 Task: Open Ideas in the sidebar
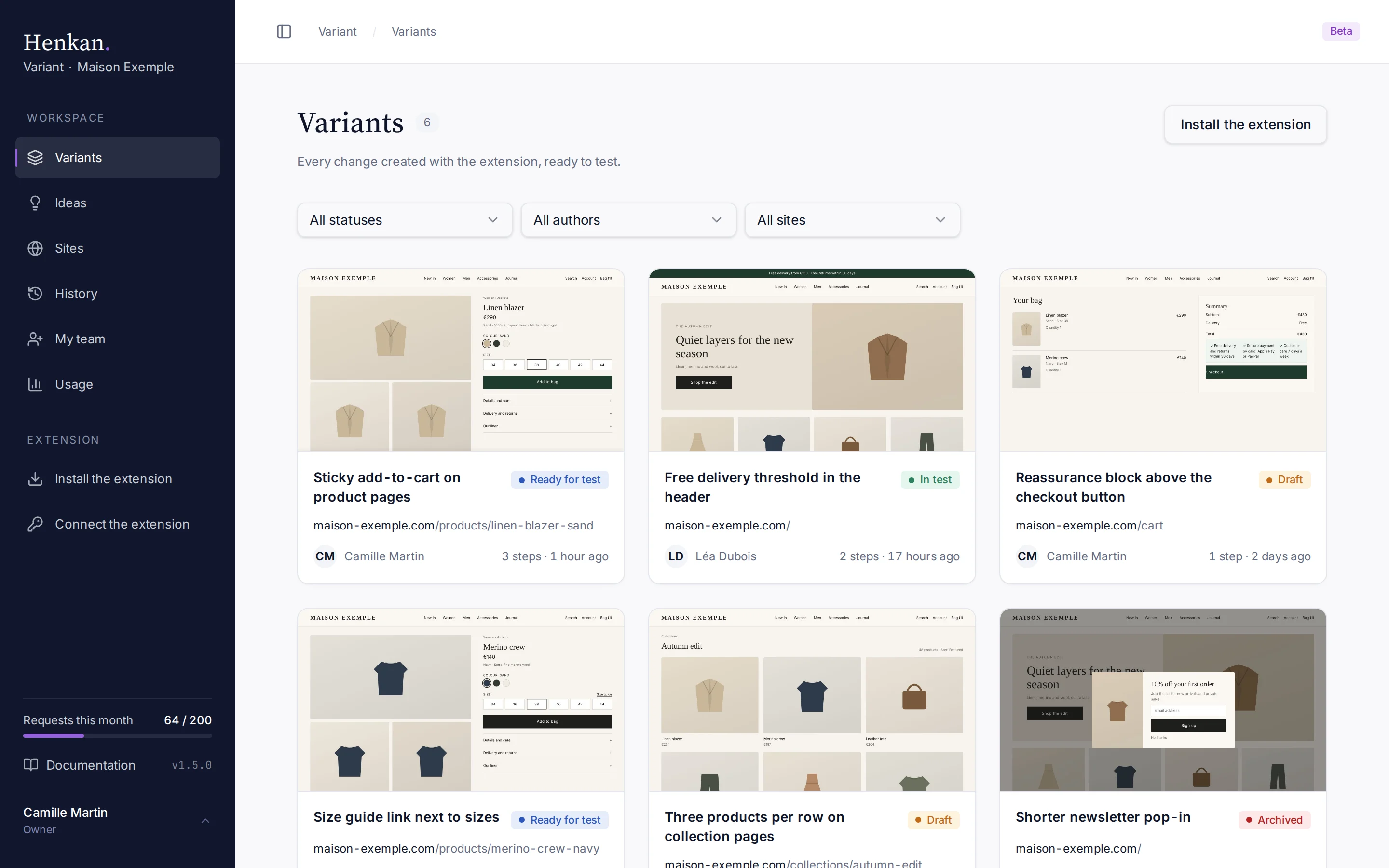(118, 203)
